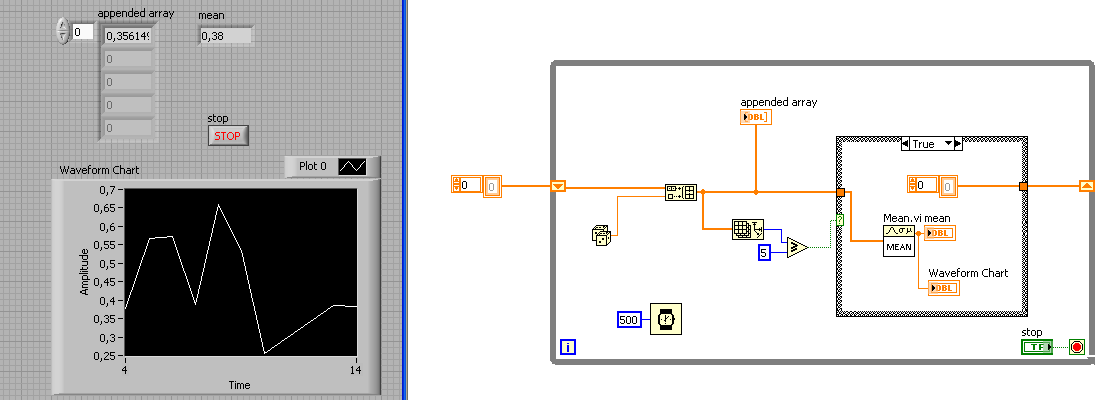Click the Plot 0 legend line swatch

(352, 166)
